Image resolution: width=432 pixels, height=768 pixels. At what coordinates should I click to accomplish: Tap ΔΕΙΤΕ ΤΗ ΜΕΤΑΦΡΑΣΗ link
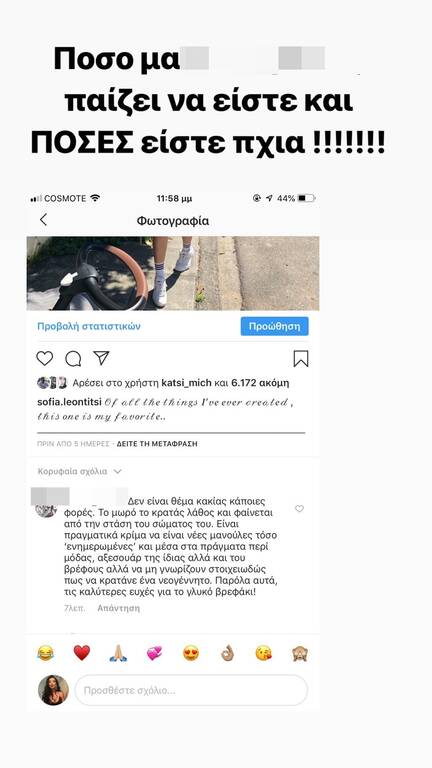157,444
